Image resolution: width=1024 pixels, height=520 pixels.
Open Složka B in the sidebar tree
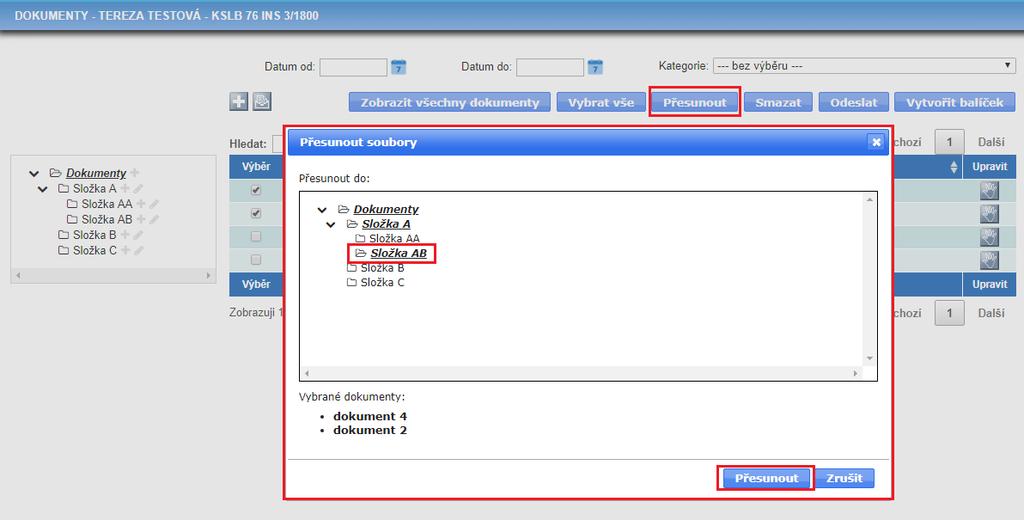(94, 235)
